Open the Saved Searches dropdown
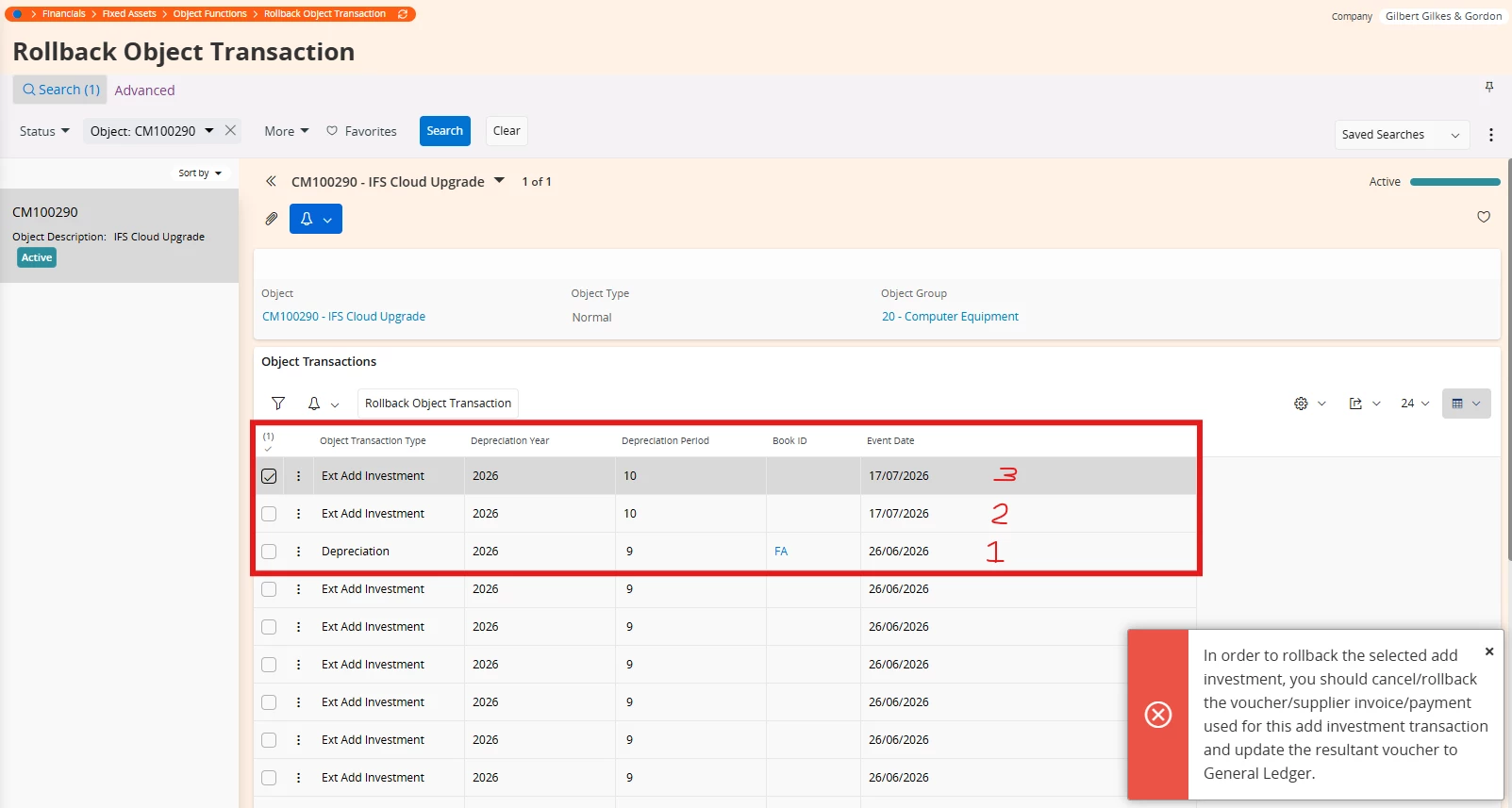This screenshot has width=1512, height=808. [1401, 135]
